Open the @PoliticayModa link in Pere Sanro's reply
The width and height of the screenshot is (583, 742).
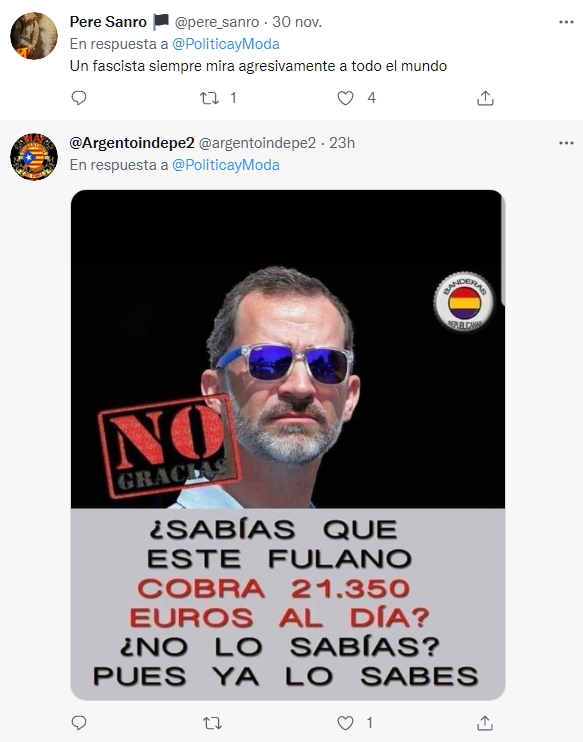[x=226, y=44]
